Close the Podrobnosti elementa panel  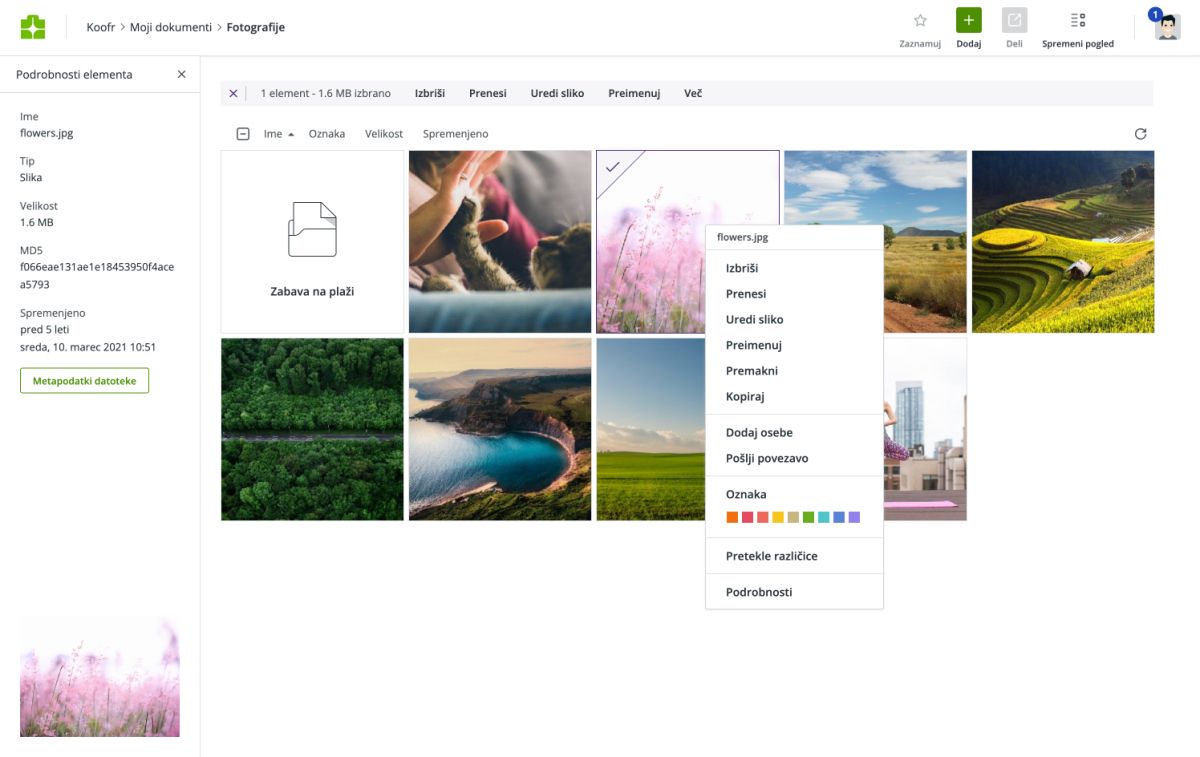click(x=181, y=74)
